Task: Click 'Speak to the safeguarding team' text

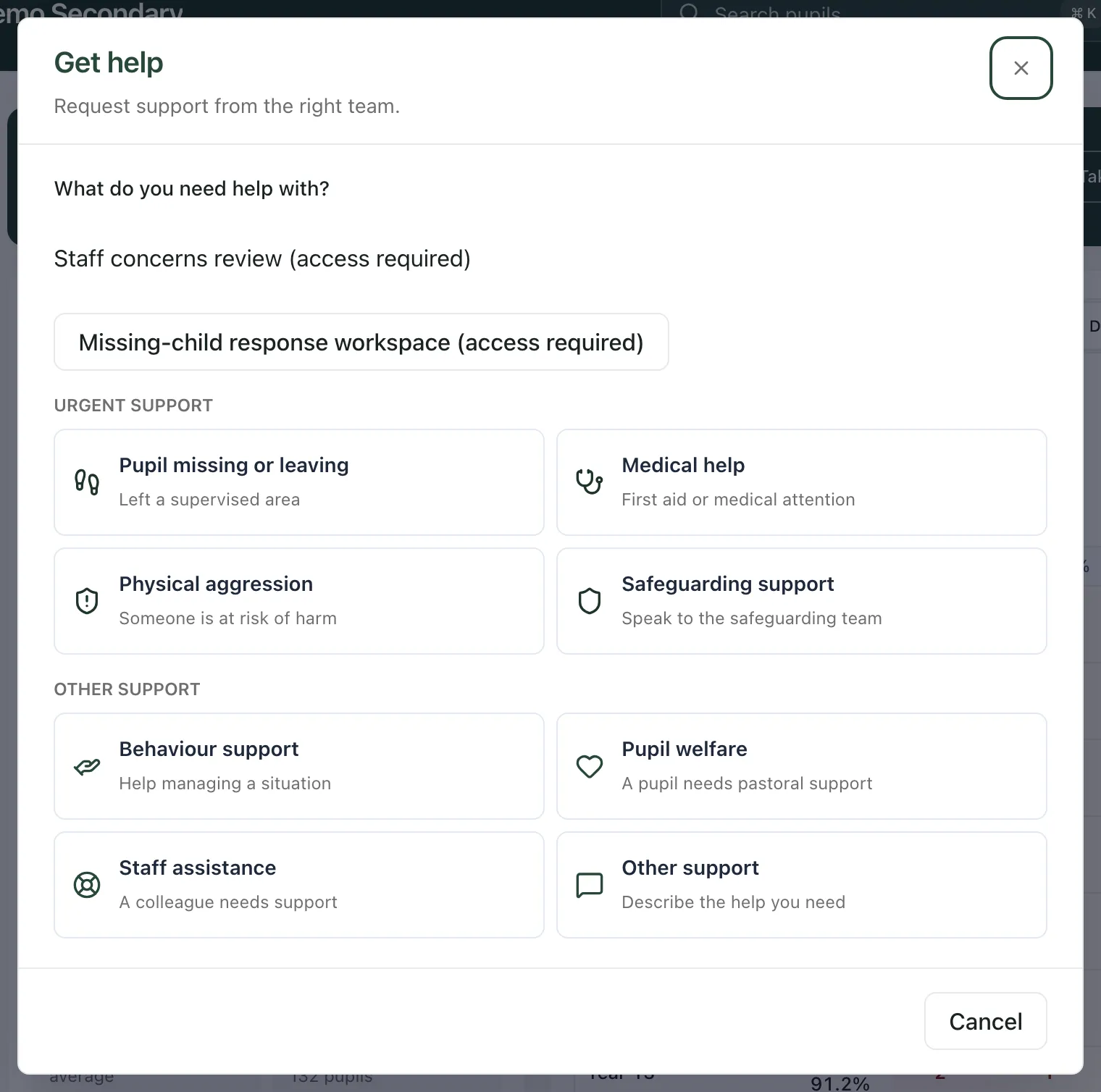Action: (x=752, y=618)
